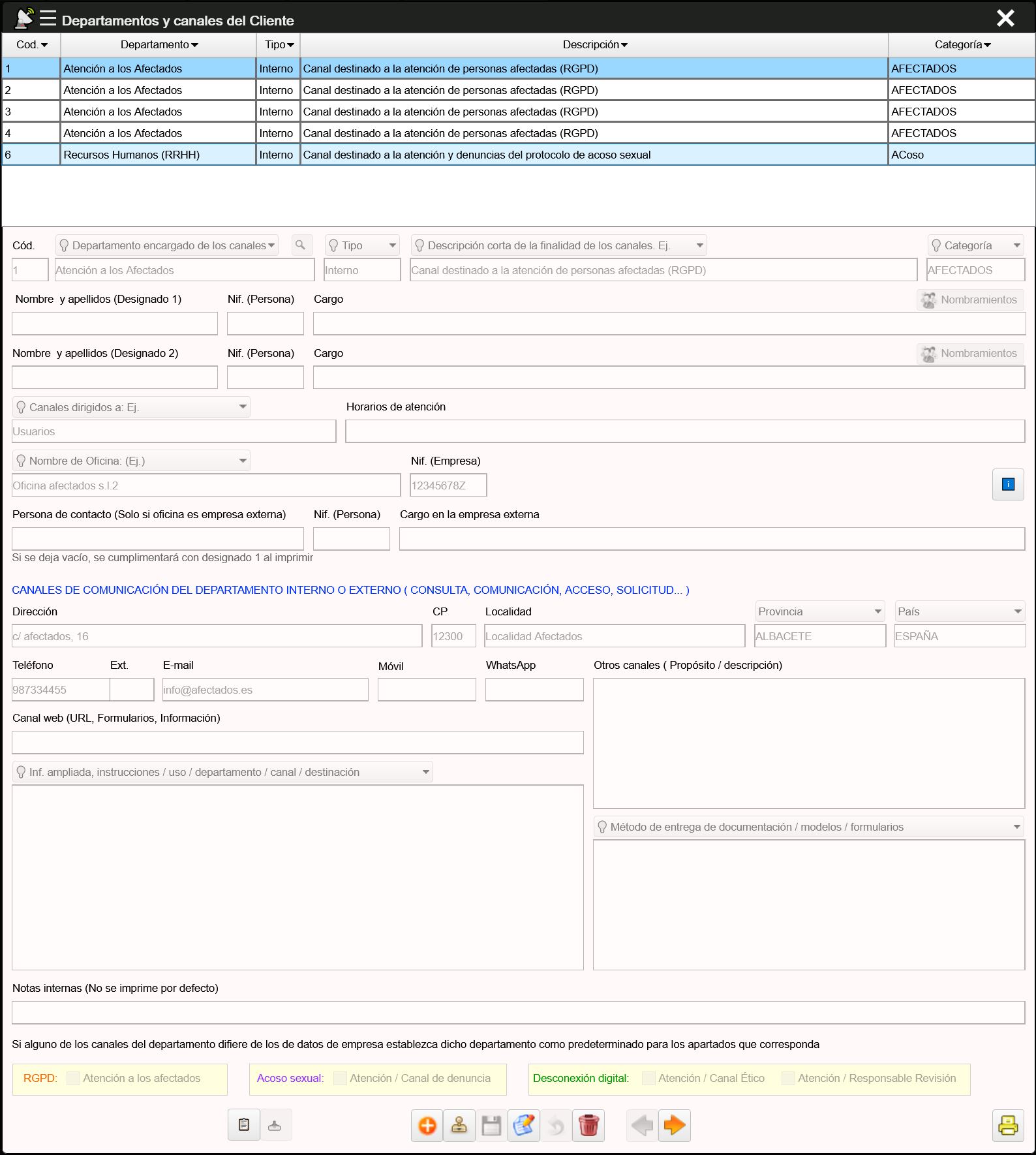Click the paste stamp icon next to clipboard
The image size is (1036, 1155).
tap(275, 1125)
